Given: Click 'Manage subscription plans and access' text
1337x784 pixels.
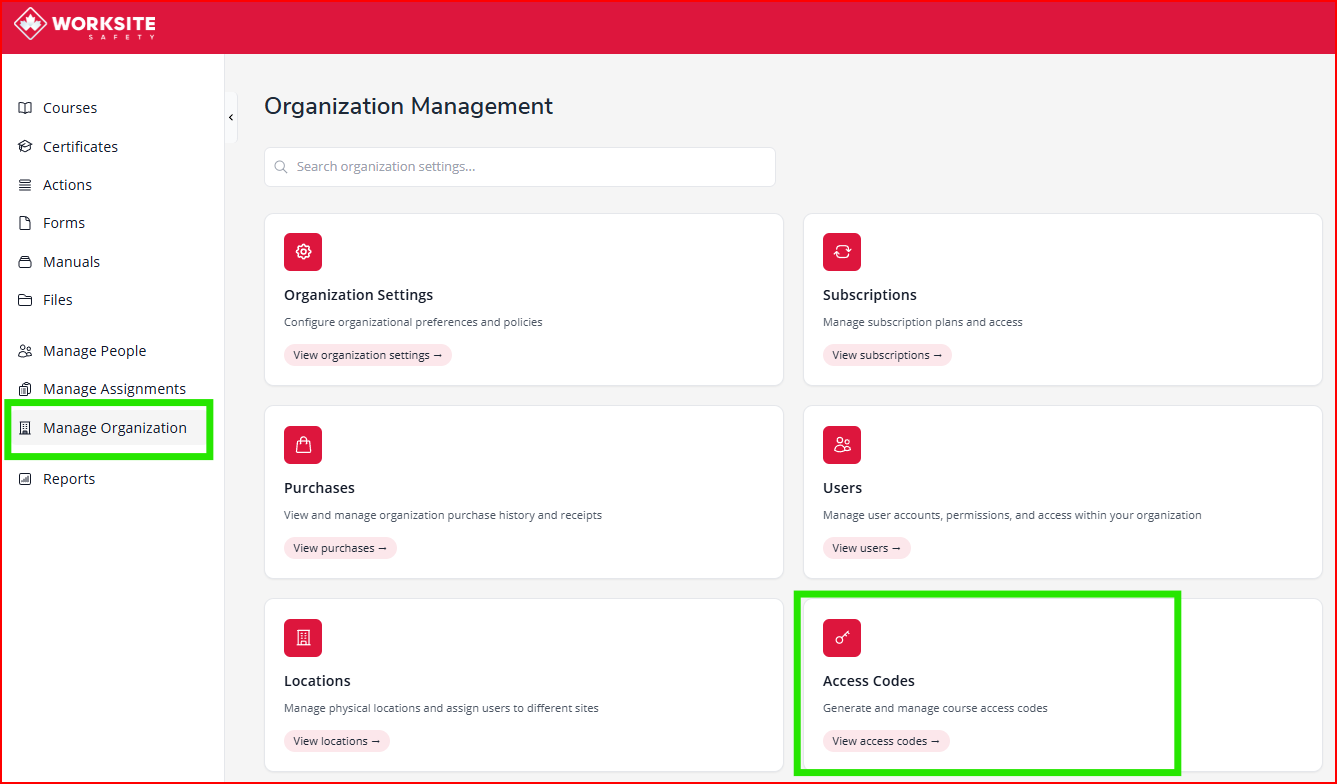Looking at the screenshot, I should click(x=923, y=322).
